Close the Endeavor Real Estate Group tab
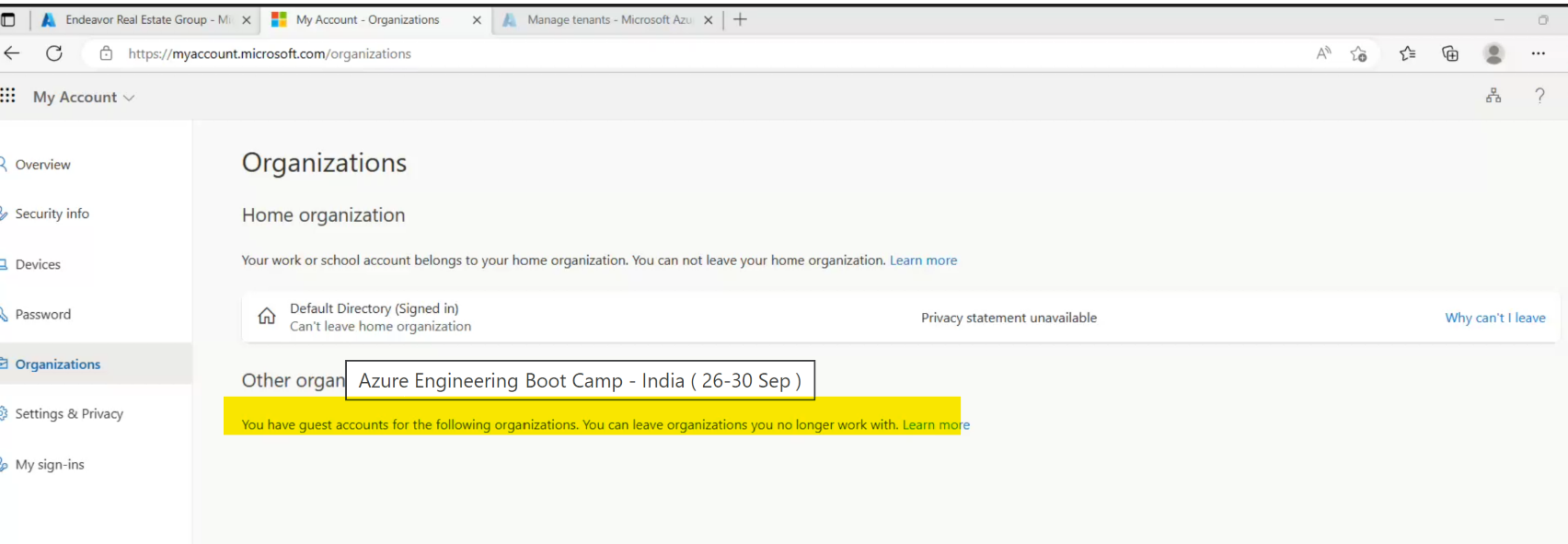Screen dimensions: 1568x544 [246, 20]
